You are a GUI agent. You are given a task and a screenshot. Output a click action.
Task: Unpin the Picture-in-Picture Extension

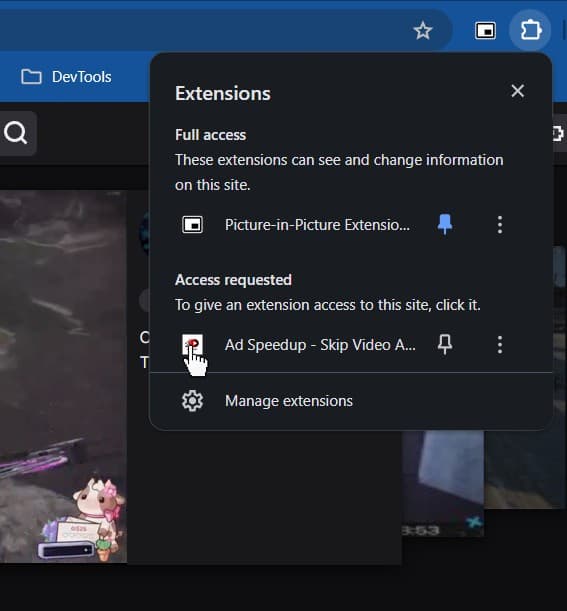[x=445, y=225]
